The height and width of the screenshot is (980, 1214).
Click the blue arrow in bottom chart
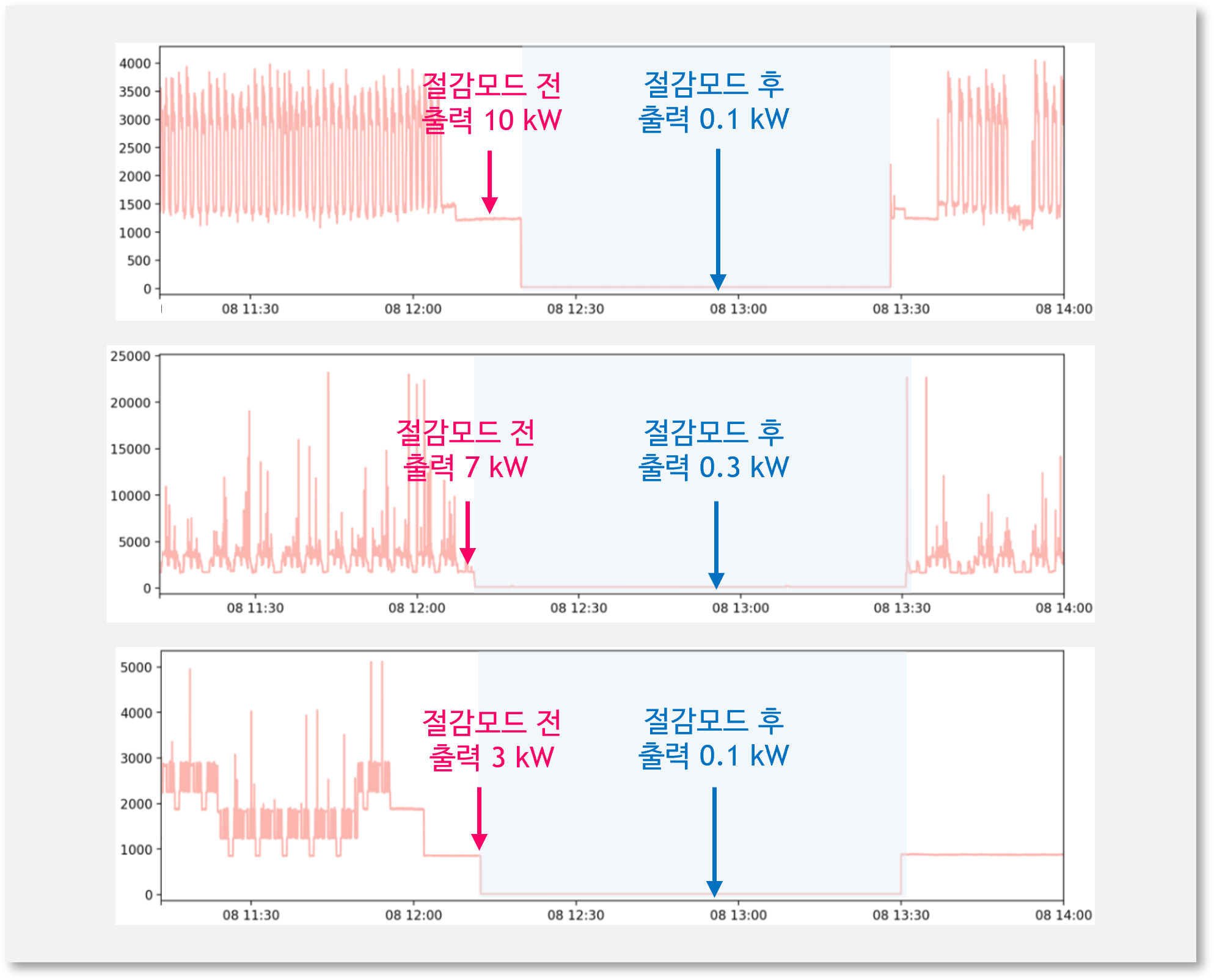[x=714, y=841]
